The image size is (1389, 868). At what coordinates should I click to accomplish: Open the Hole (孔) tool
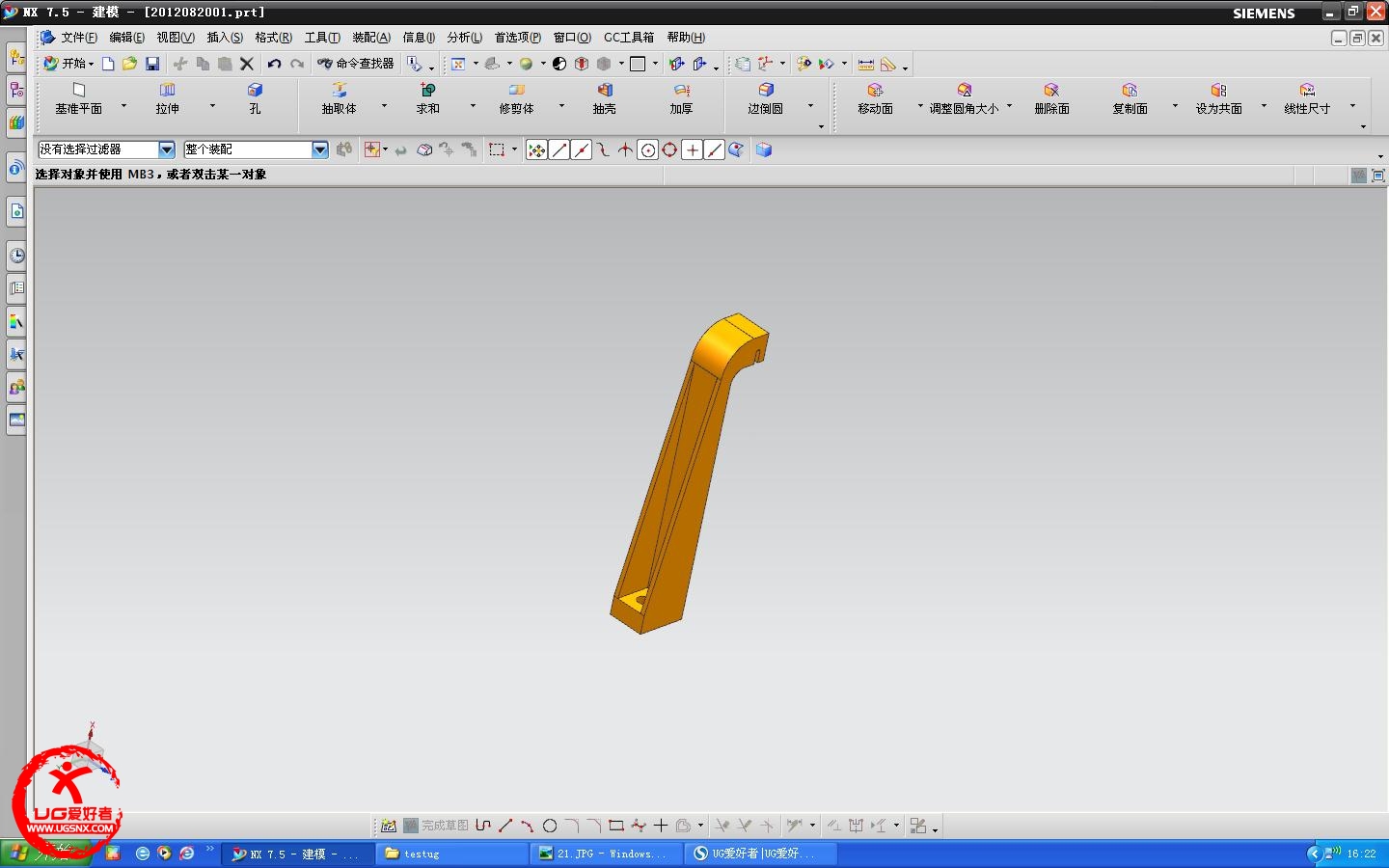click(255, 98)
